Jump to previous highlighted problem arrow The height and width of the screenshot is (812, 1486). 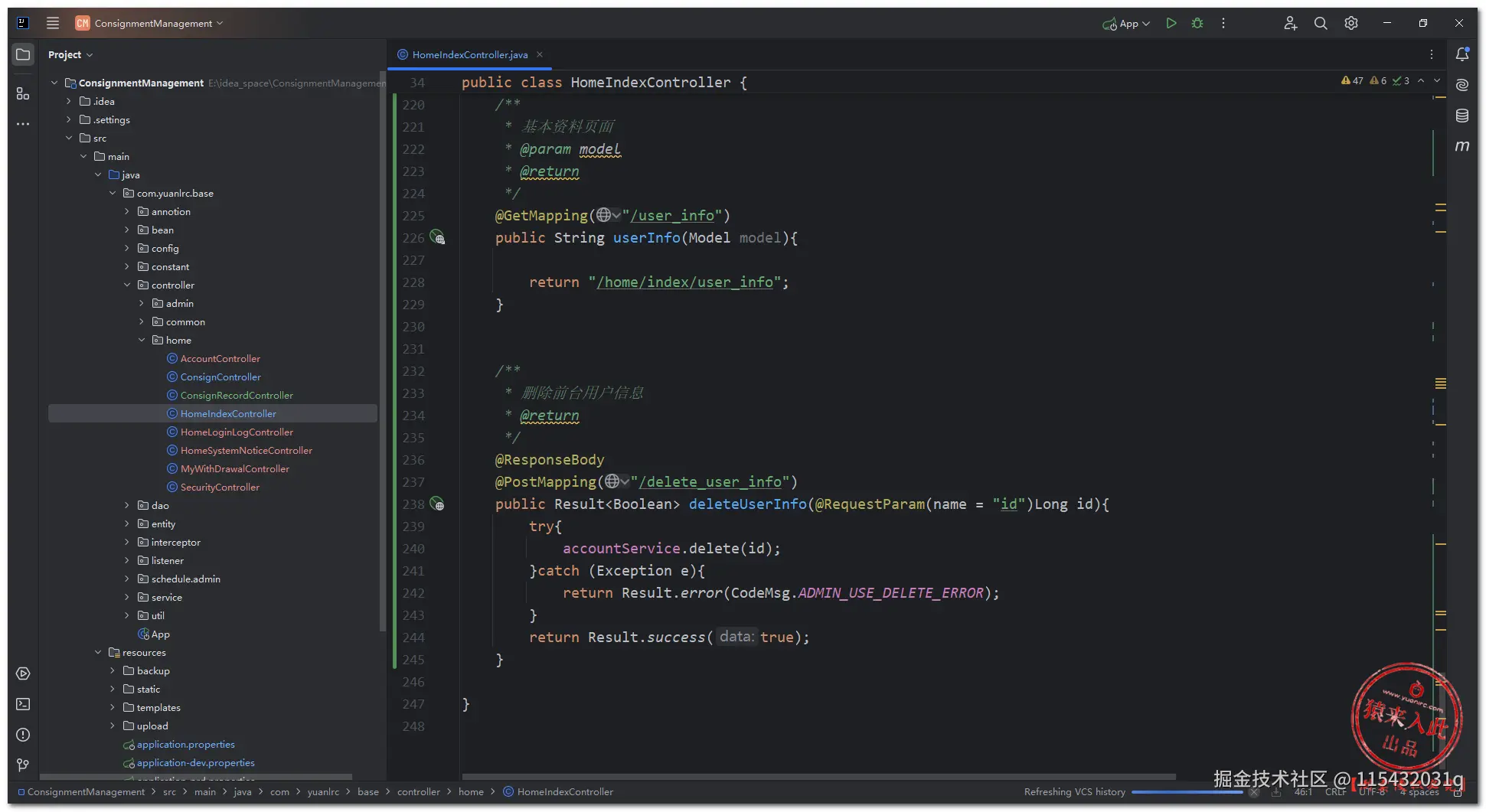pyautogui.click(x=1421, y=80)
